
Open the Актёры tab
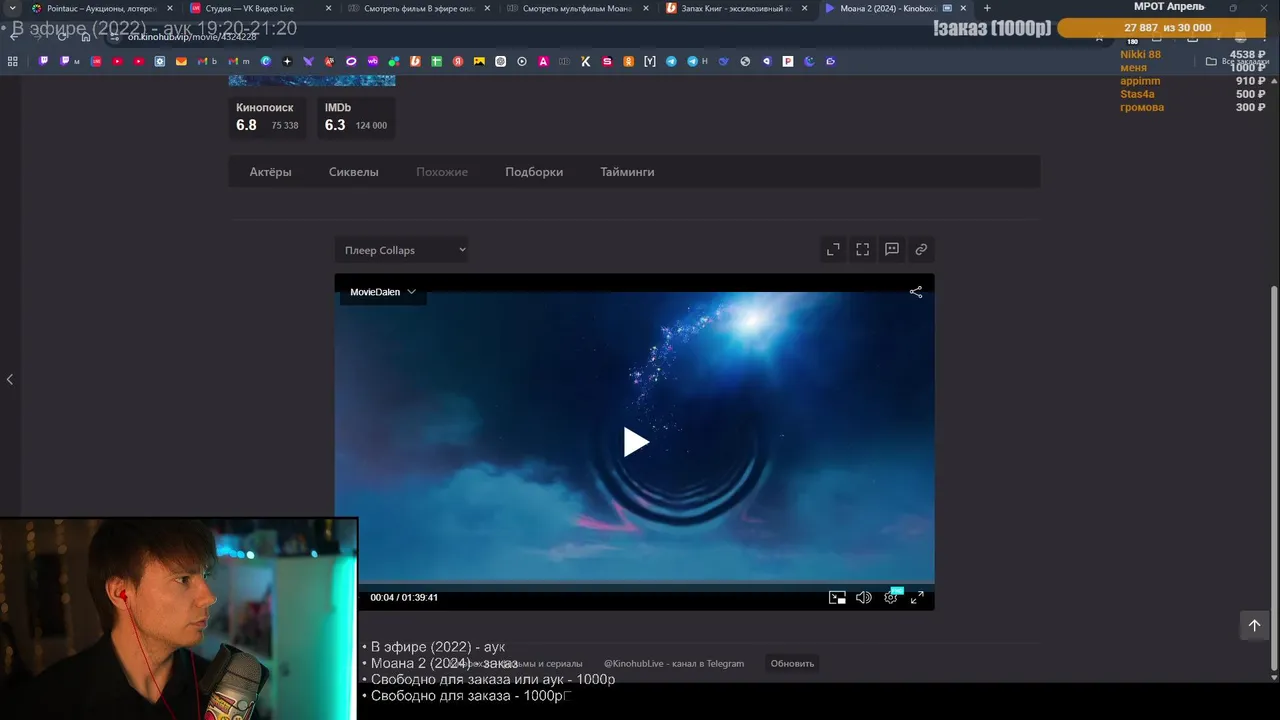(x=270, y=172)
